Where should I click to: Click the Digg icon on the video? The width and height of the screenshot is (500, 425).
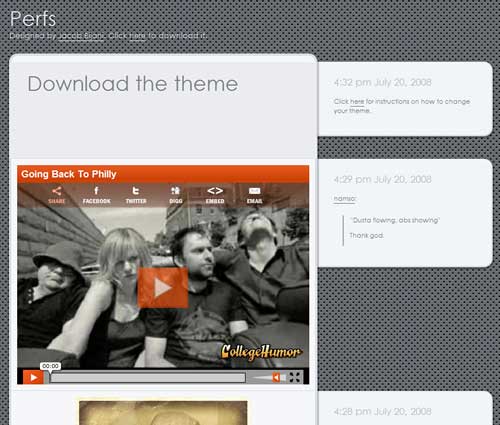click(x=175, y=195)
